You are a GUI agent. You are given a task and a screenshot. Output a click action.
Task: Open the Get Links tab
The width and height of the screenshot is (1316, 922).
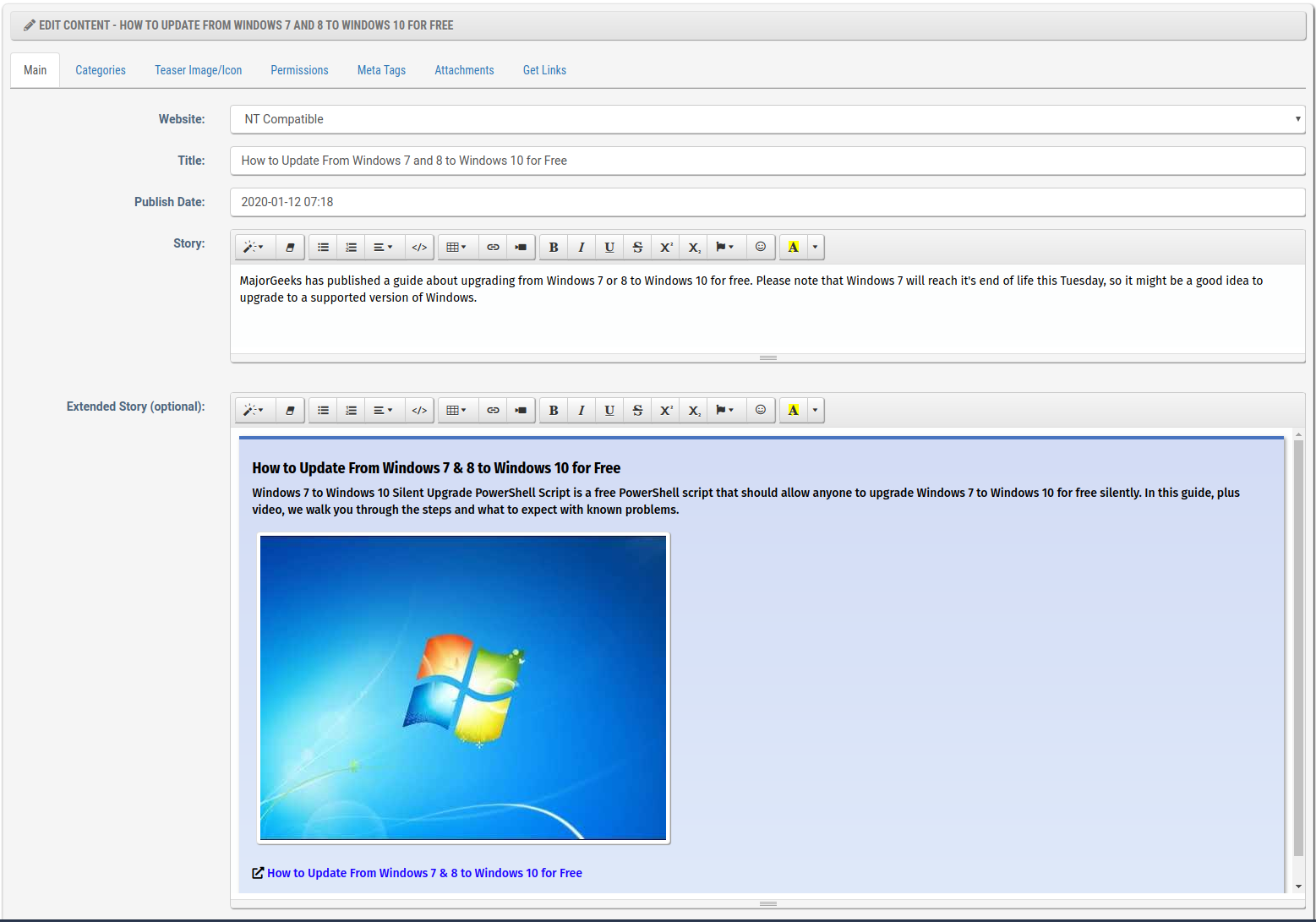[544, 70]
